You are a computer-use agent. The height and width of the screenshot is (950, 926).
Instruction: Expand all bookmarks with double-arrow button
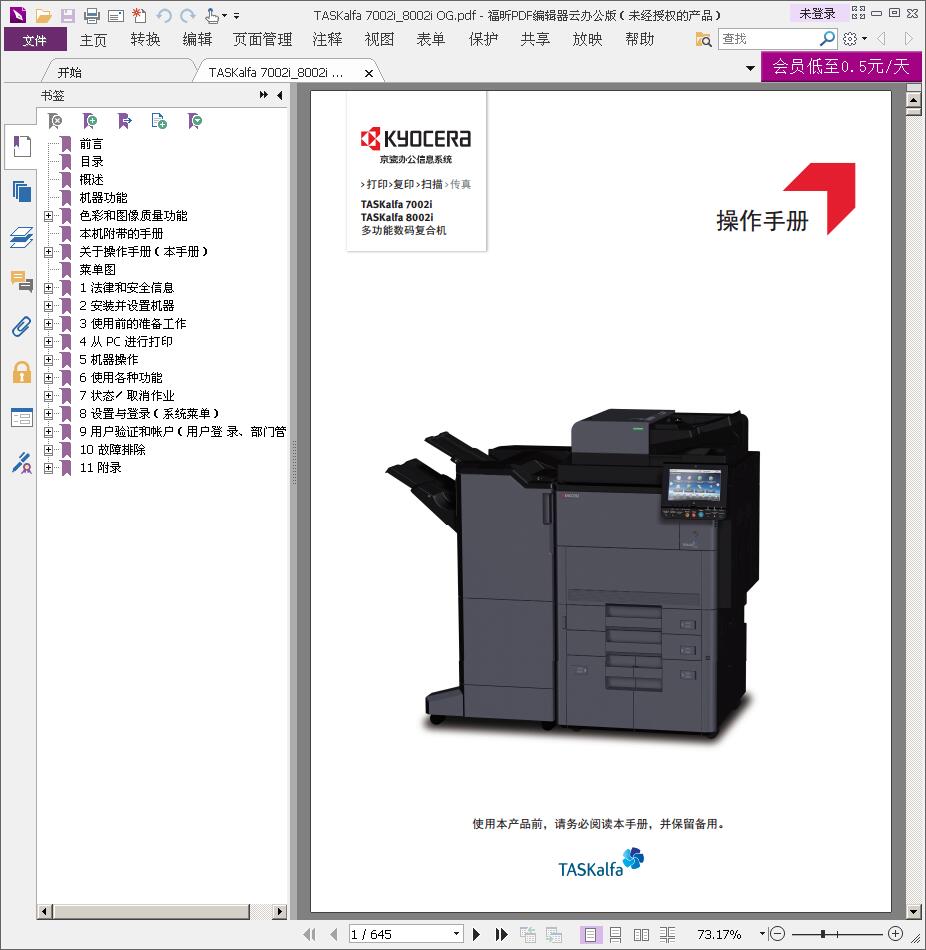(264, 95)
